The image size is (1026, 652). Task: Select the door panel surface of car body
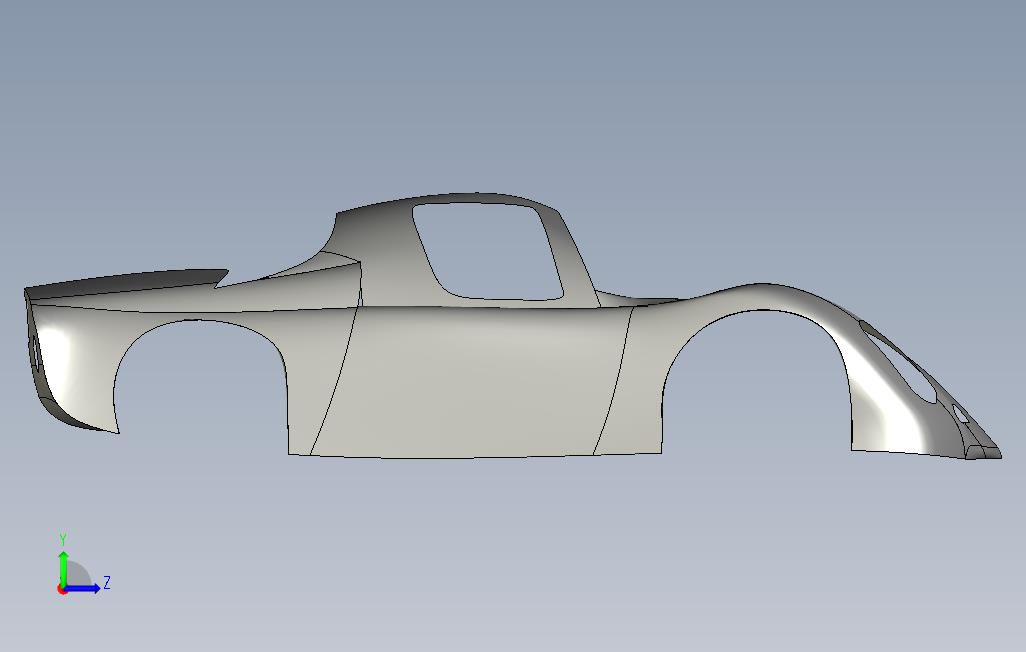[x=471, y=383]
